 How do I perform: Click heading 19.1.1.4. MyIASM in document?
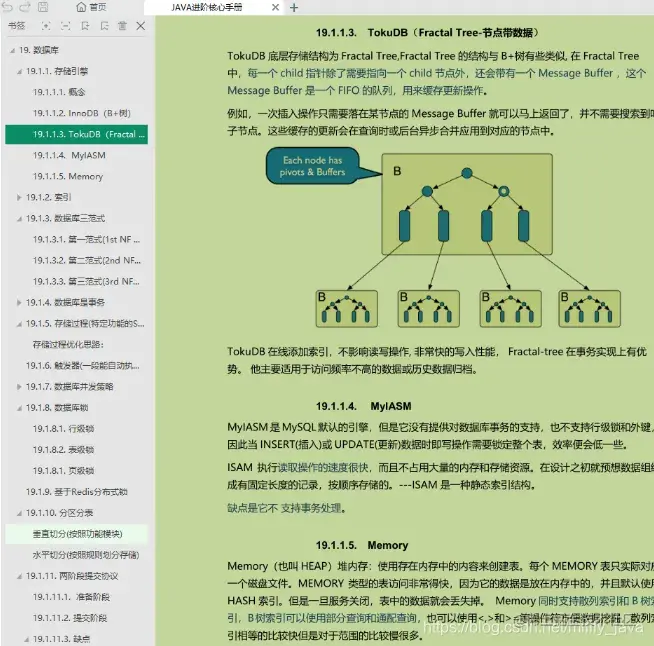coord(364,406)
